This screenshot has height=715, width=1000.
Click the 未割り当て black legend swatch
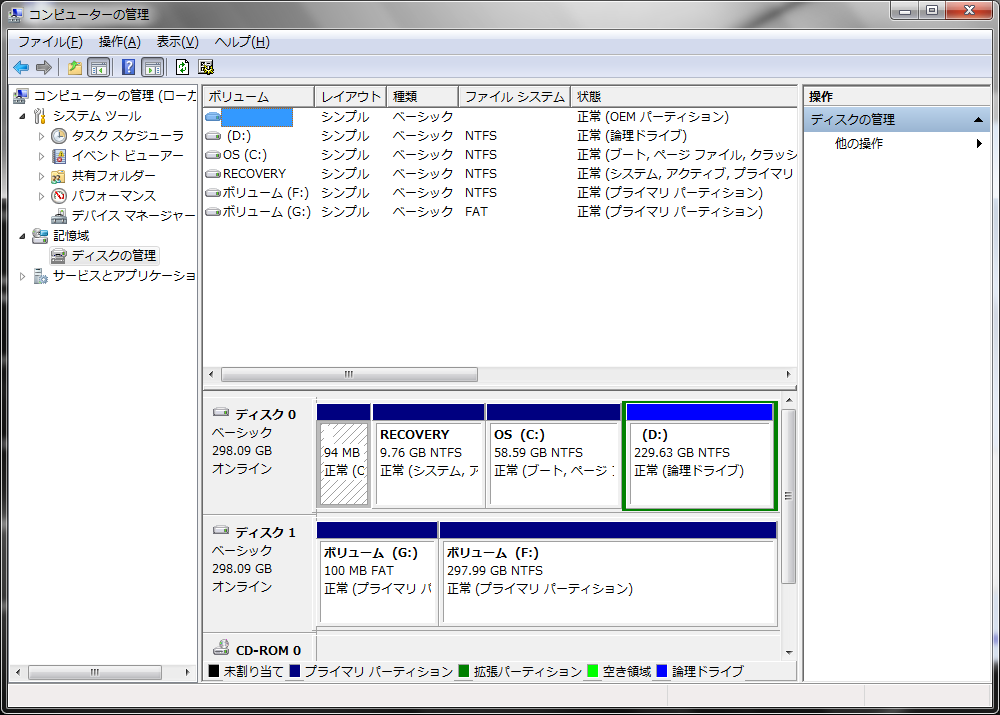pyautogui.click(x=214, y=671)
